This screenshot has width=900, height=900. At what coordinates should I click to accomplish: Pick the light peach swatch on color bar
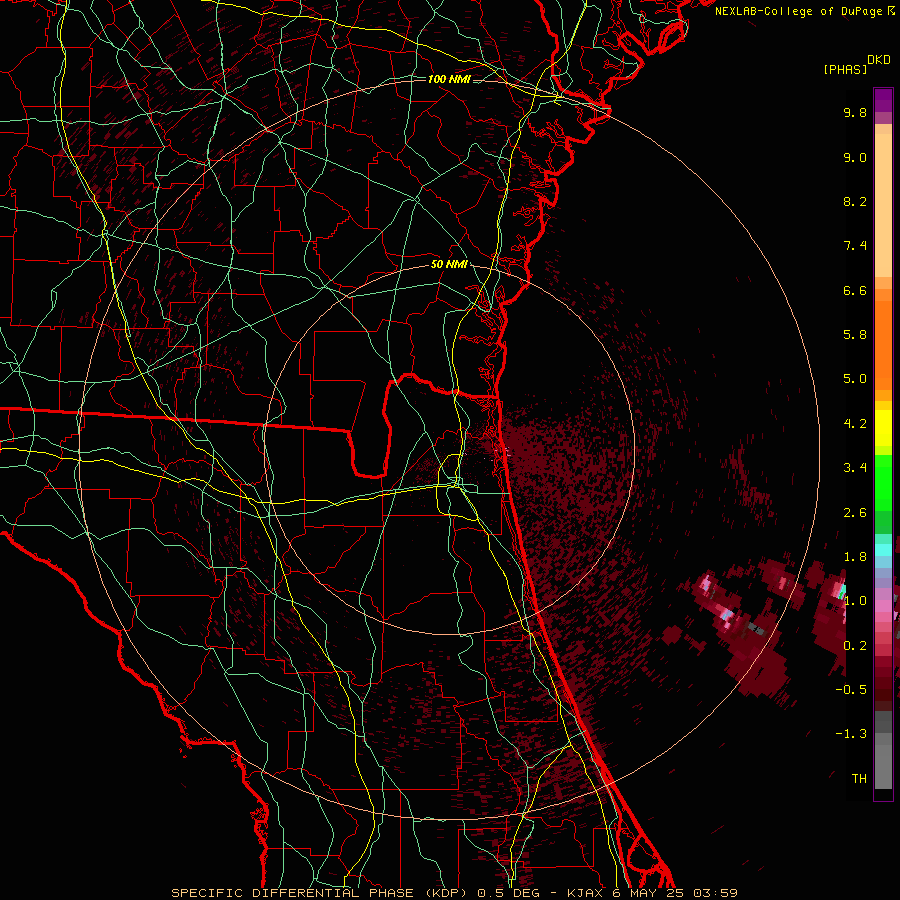coord(883,207)
